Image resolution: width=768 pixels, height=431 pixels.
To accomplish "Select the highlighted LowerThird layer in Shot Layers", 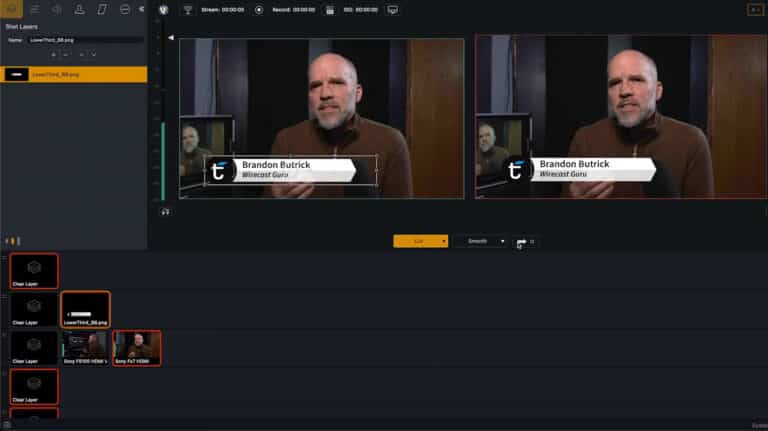I will point(74,74).
